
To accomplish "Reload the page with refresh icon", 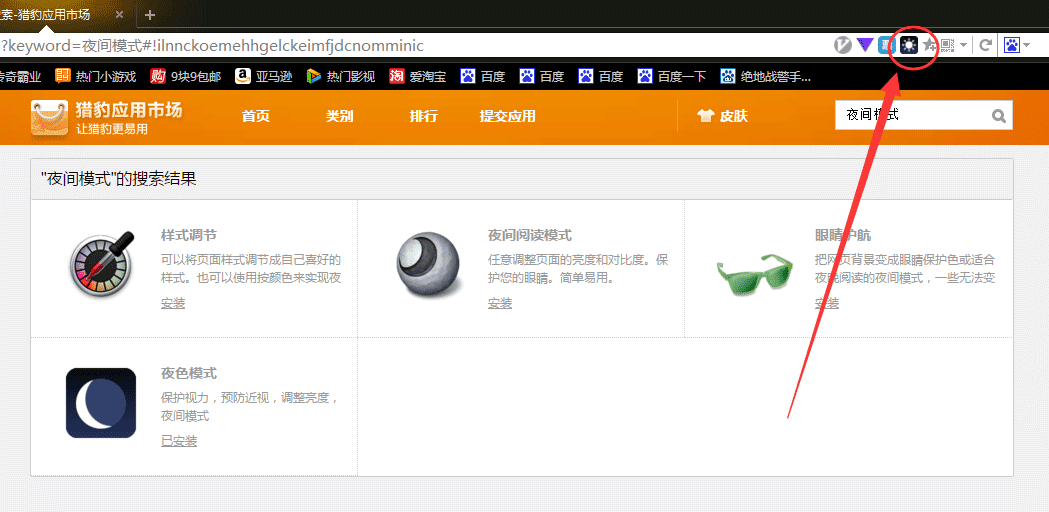I will pyautogui.click(x=985, y=46).
